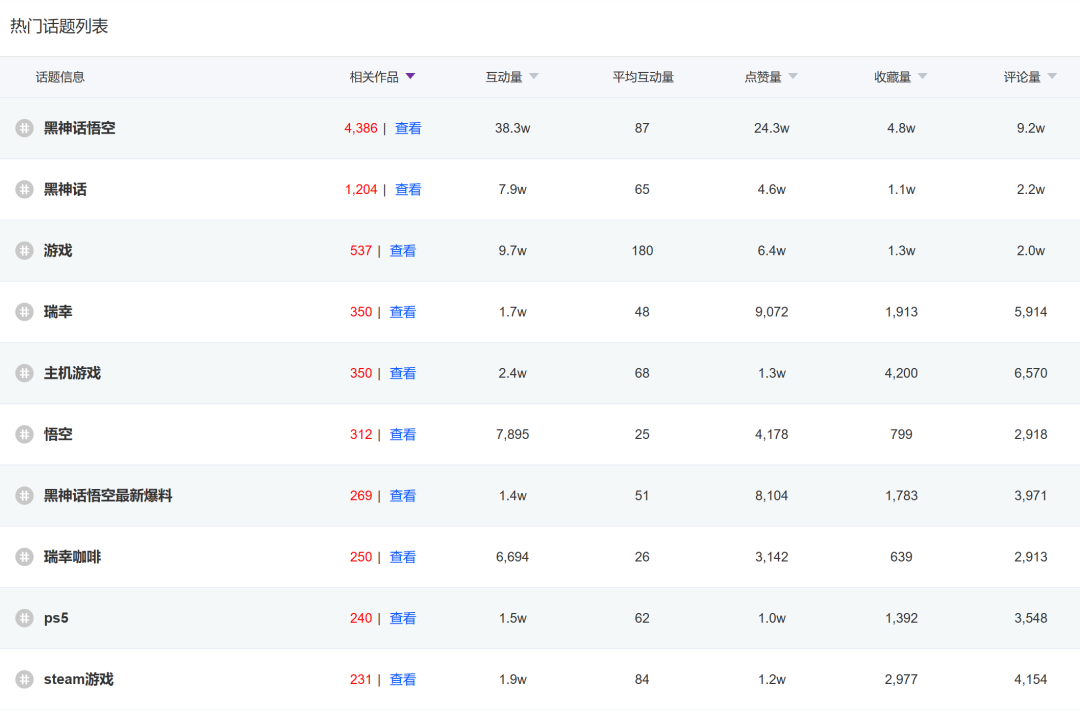1080x710 pixels.
Task: Open 查看 link for 黑神话悟空
Action: coord(408,128)
